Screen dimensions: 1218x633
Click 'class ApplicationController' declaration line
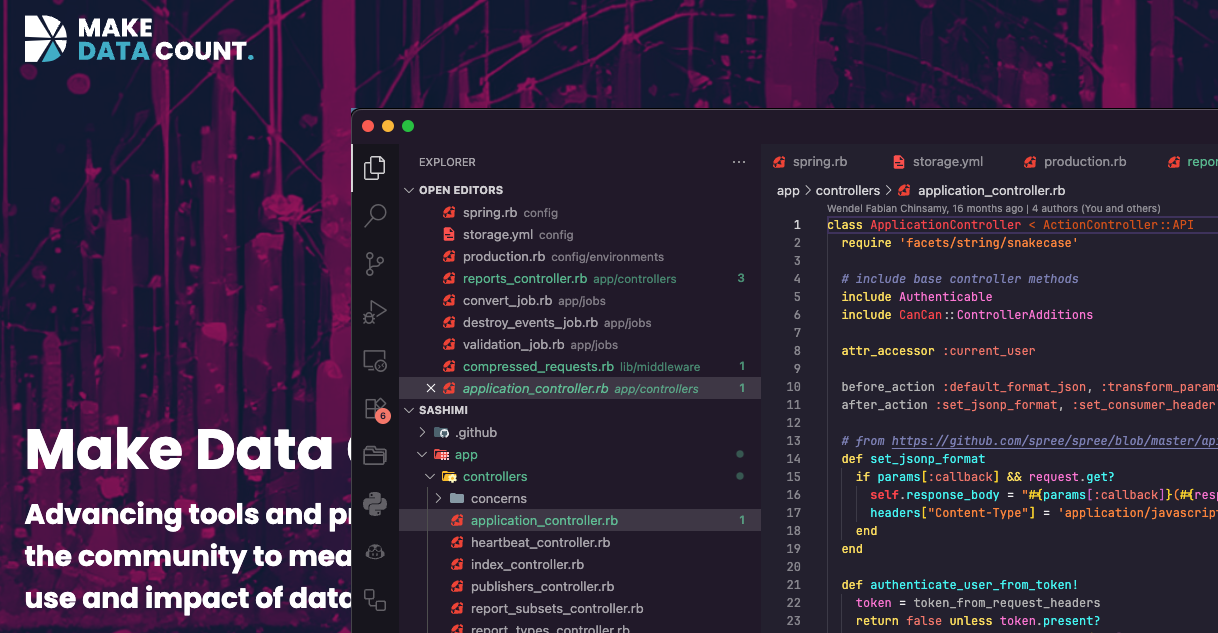click(1010, 224)
